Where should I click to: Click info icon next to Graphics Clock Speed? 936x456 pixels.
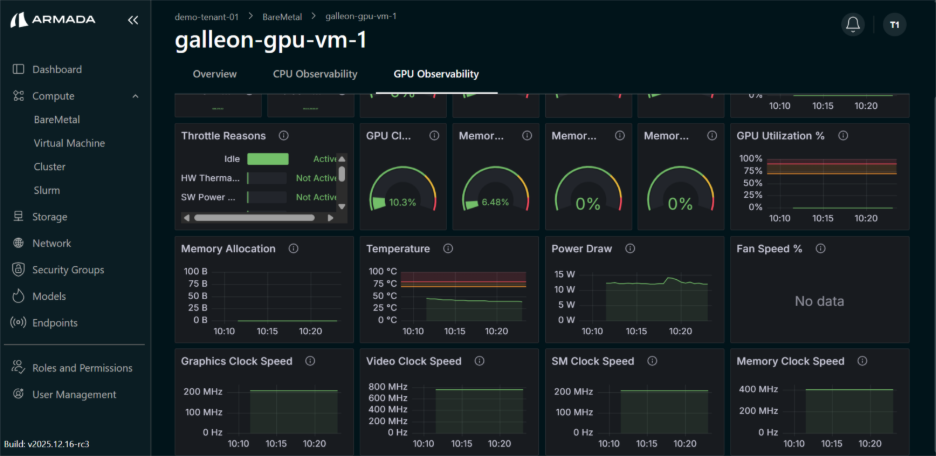[x=310, y=361]
